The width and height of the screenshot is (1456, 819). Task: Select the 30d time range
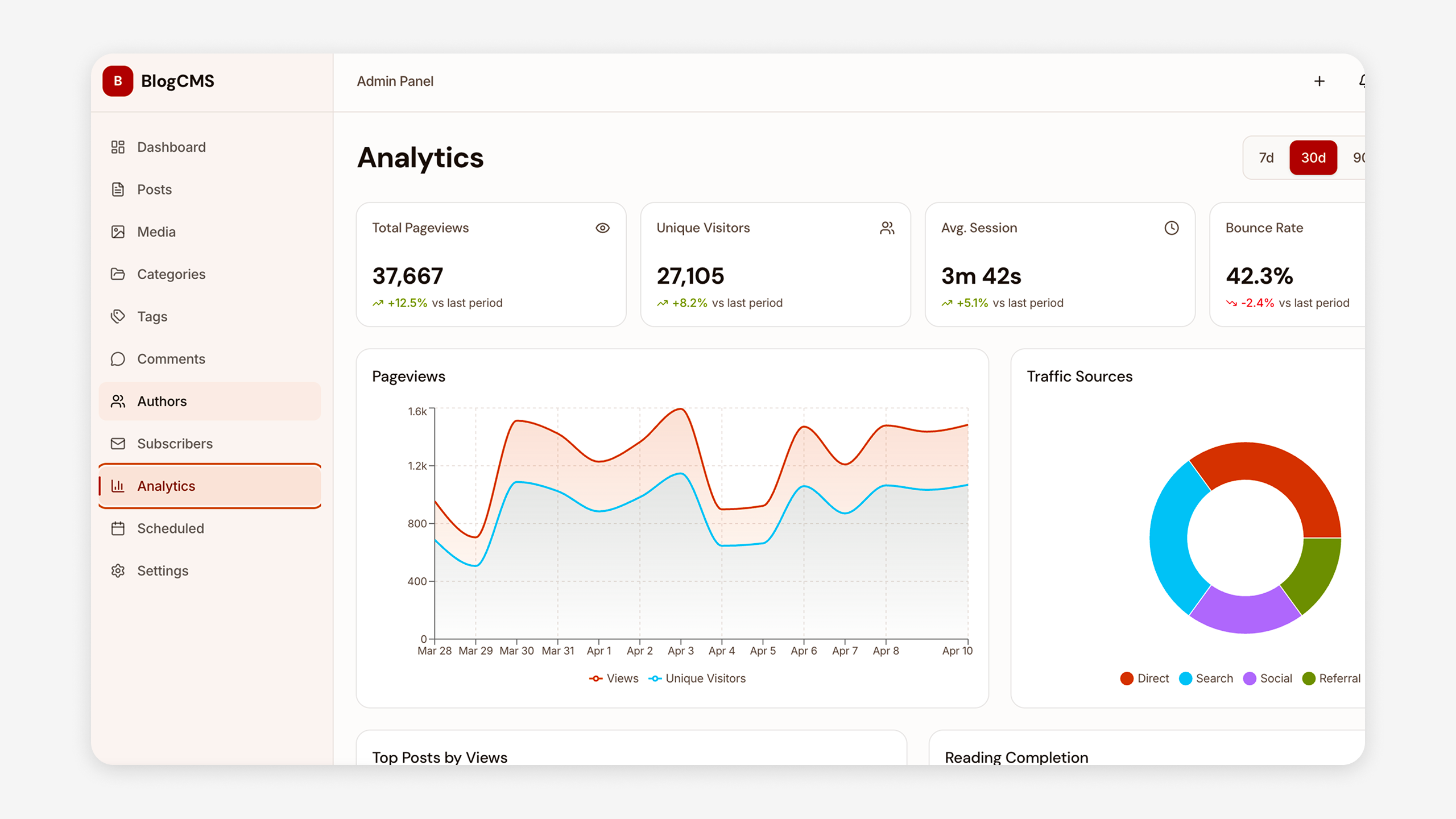pyautogui.click(x=1313, y=158)
